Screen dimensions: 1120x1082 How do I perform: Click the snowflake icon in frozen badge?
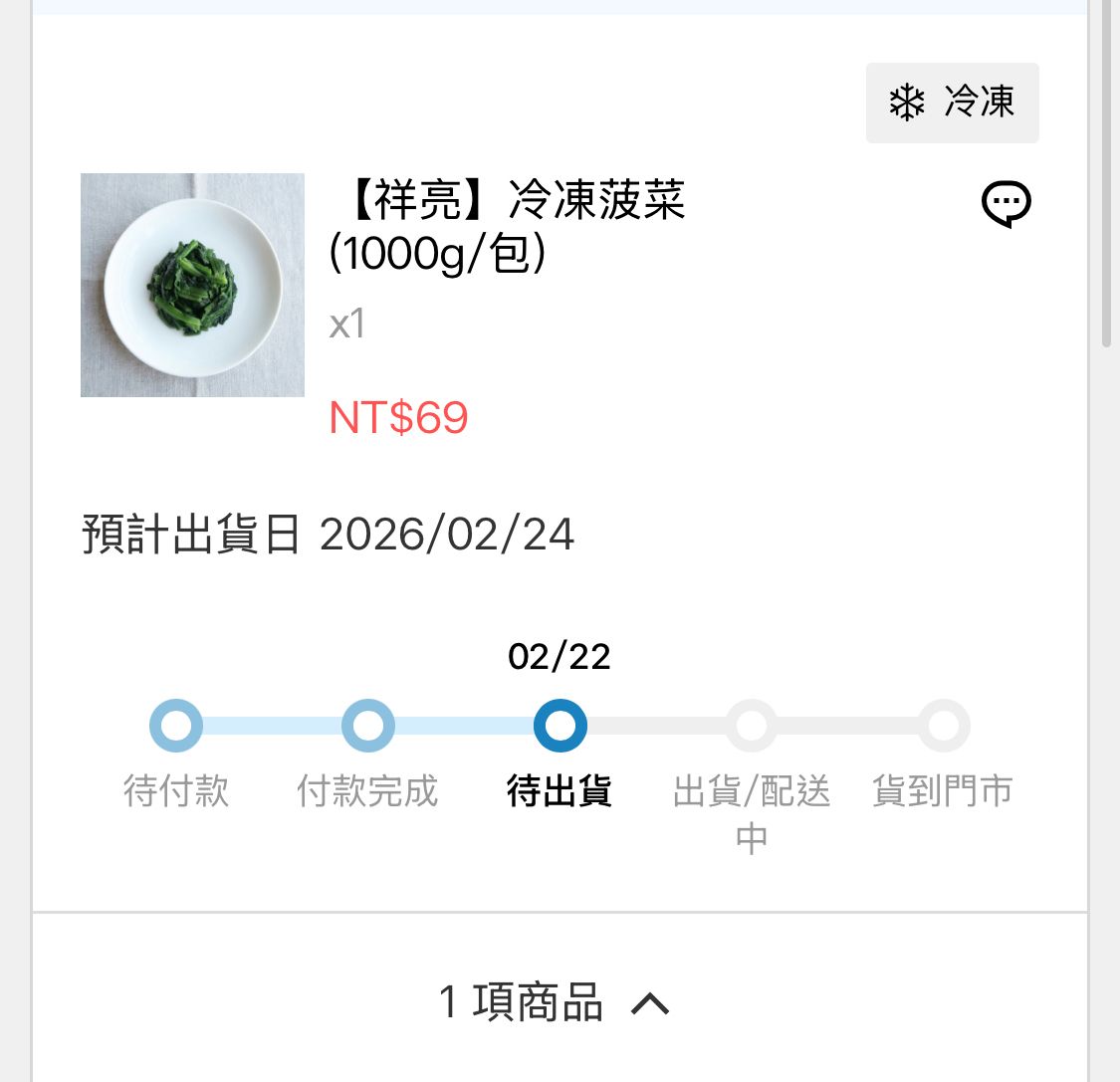[x=906, y=103]
